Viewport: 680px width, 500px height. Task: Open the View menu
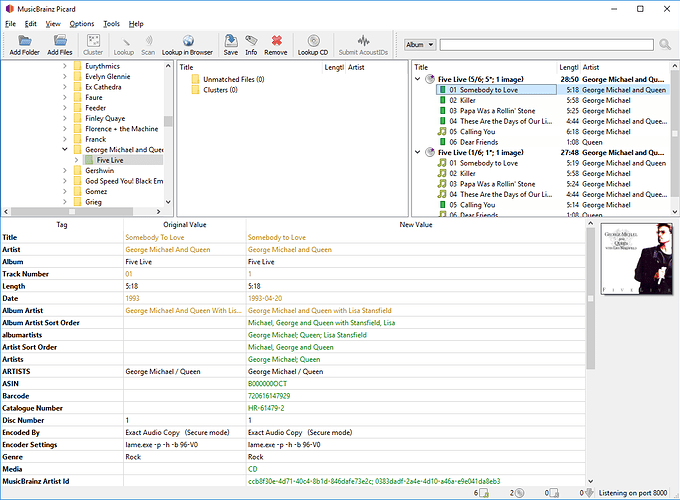[53, 24]
